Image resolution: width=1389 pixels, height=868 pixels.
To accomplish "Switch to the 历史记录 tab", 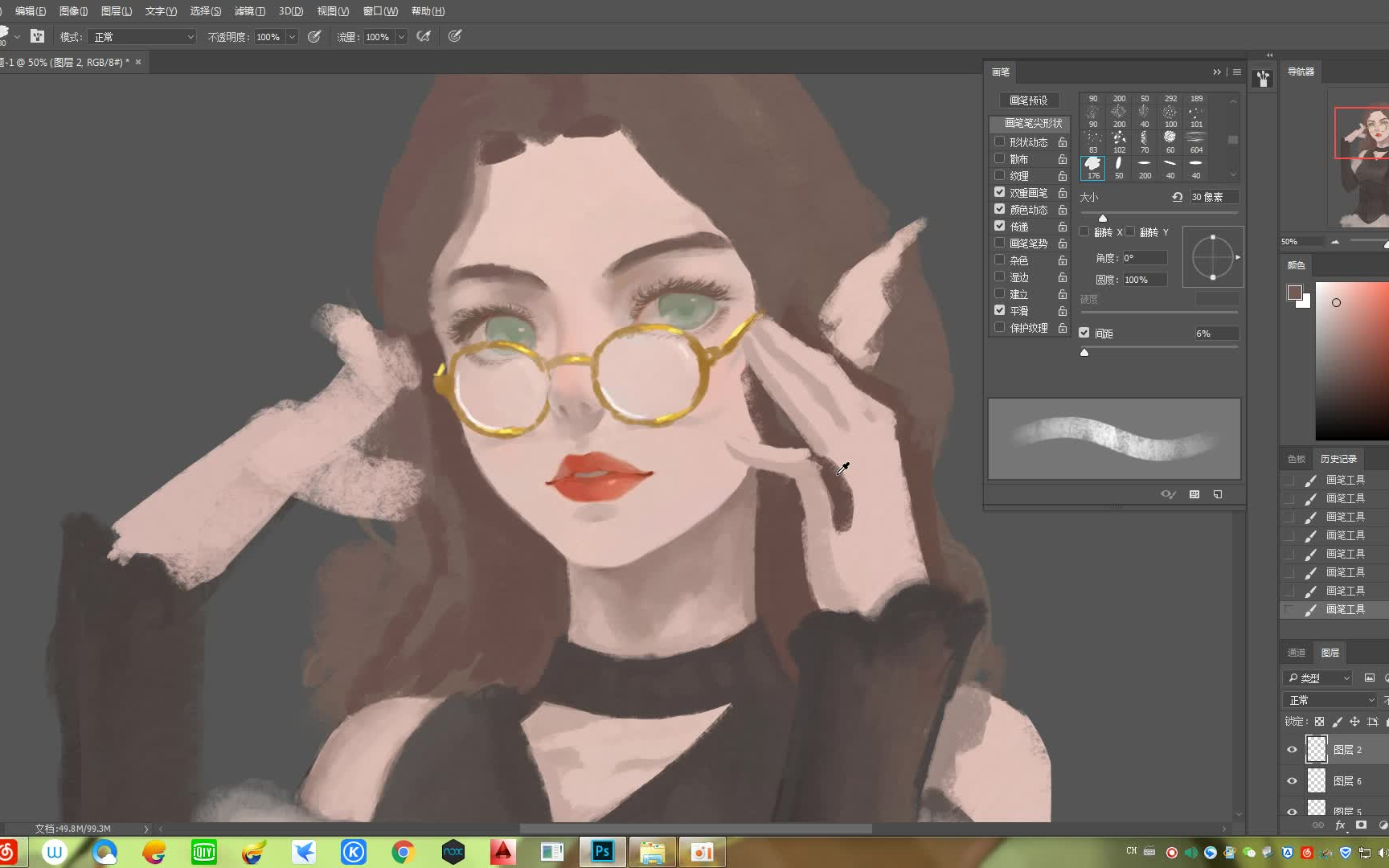I will click(x=1338, y=459).
